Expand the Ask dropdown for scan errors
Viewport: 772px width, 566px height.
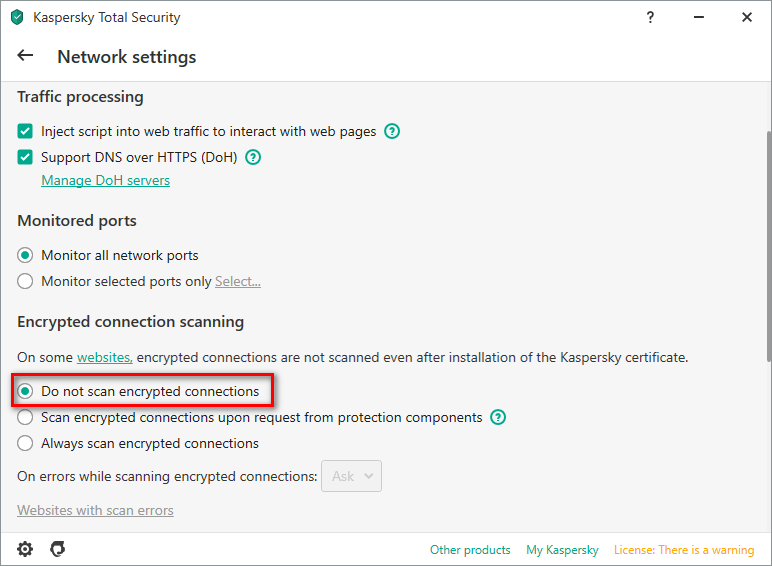pyautogui.click(x=352, y=476)
